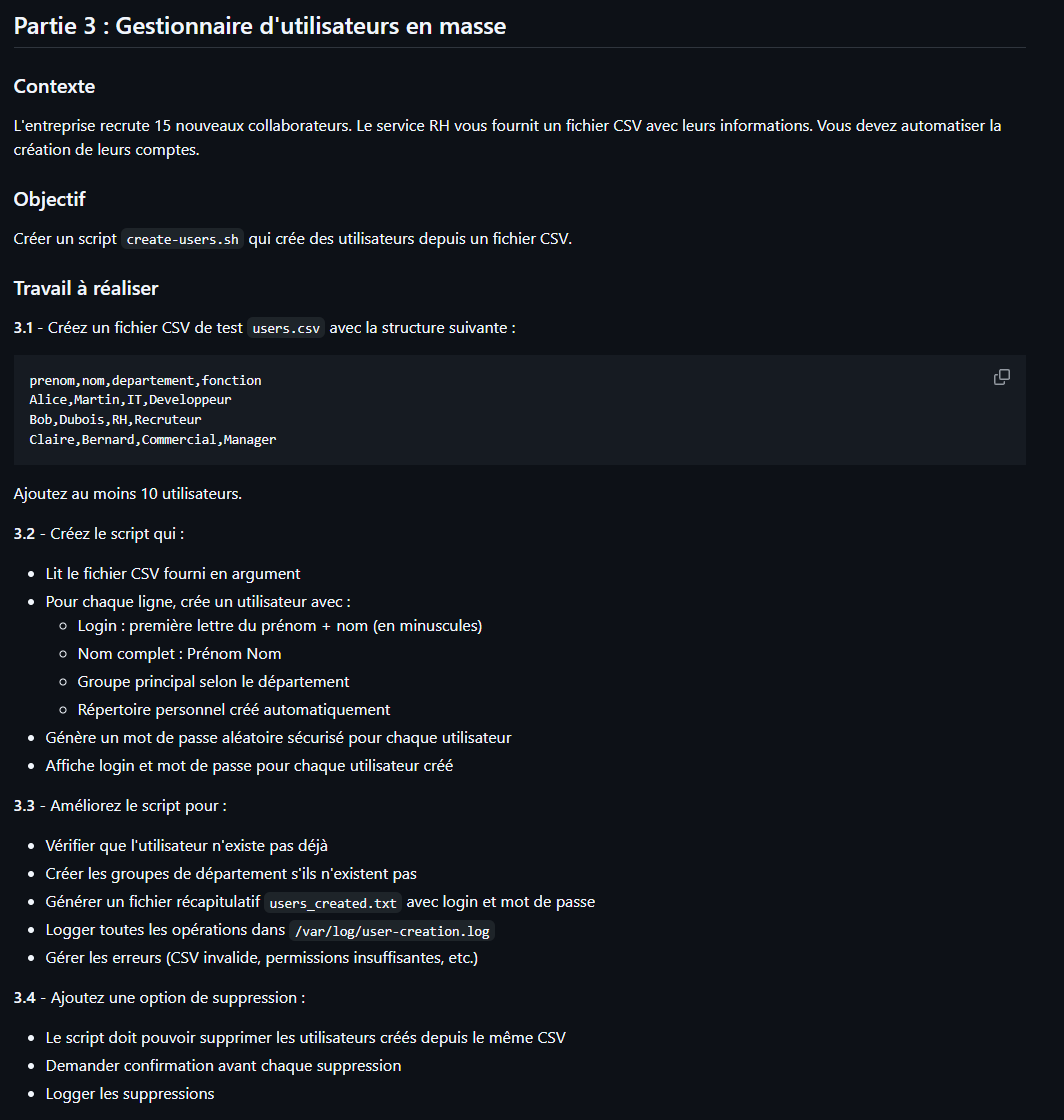The height and width of the screenshot is (1120, 1064).
Task: Click the "Partie 3" main heading
Action: [260, 26]
